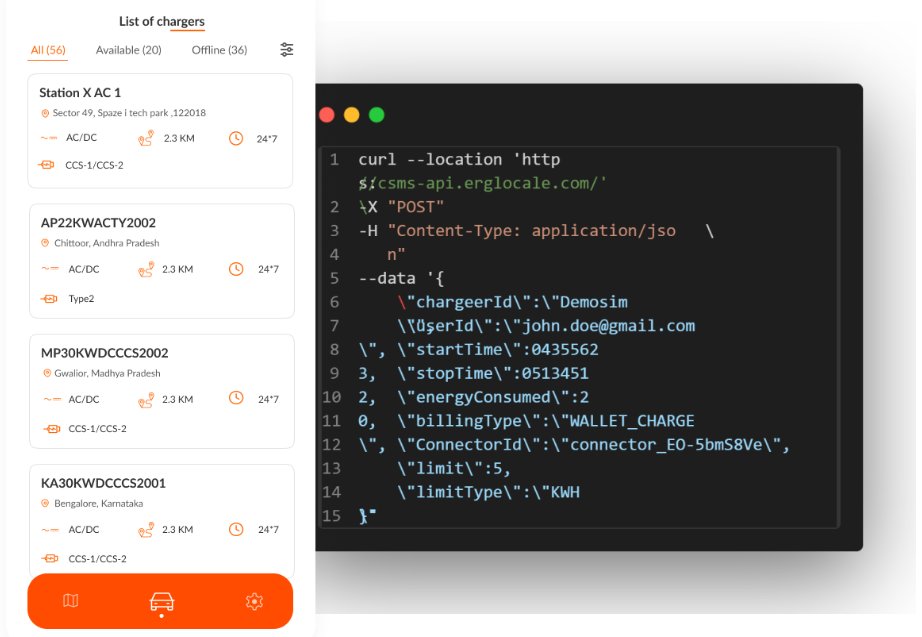Select the All (56) tab
Viewport: 922px width, 637px height.
(47, 49)
